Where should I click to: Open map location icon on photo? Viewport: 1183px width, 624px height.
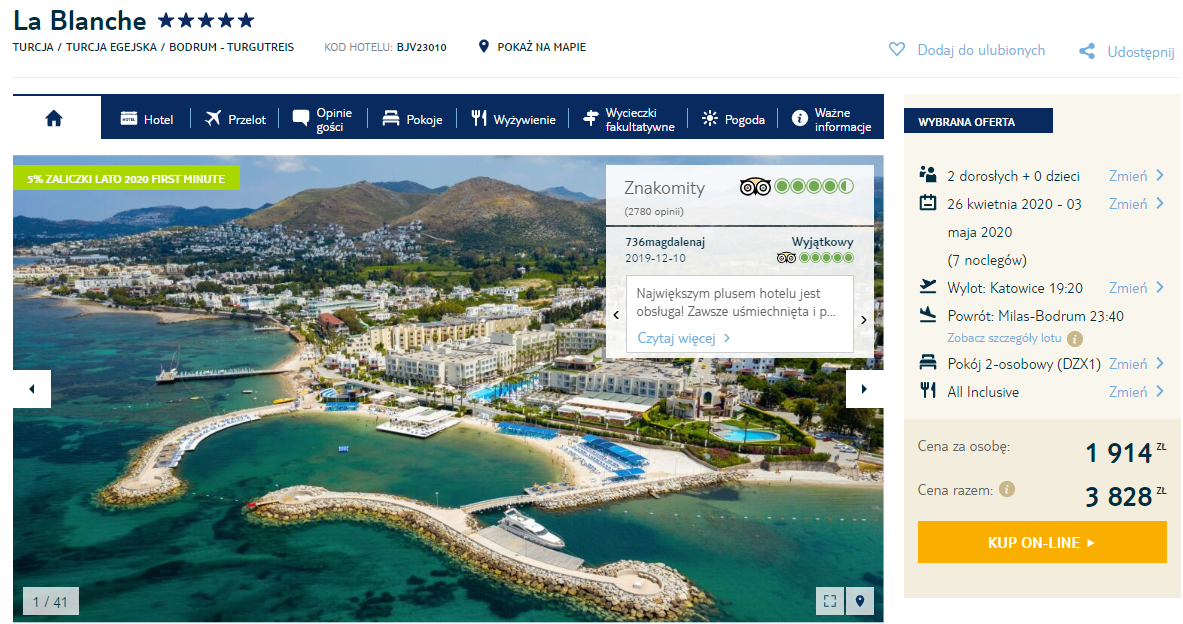[859, 601]
